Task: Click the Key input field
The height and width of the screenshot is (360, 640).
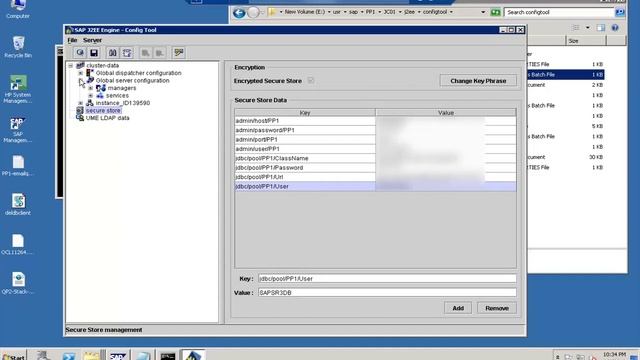Action: (387, 279)
